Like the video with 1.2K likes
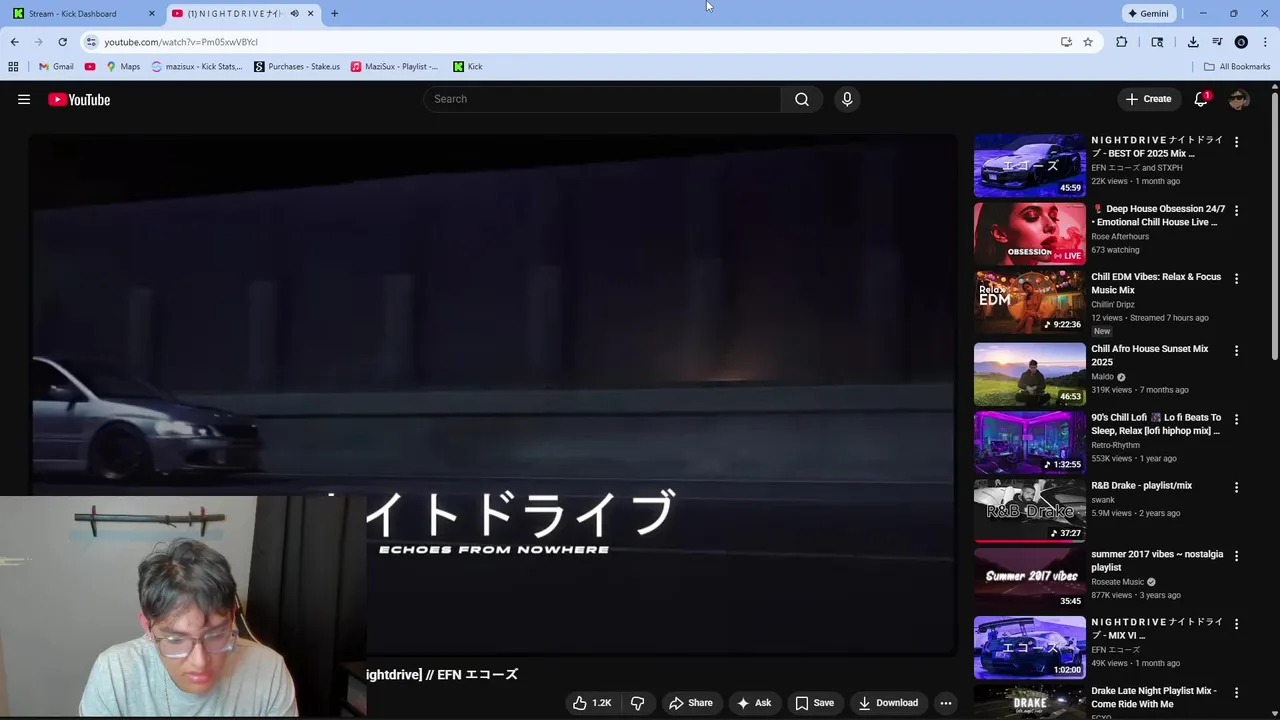The image size is (1280, 720). 591,703
